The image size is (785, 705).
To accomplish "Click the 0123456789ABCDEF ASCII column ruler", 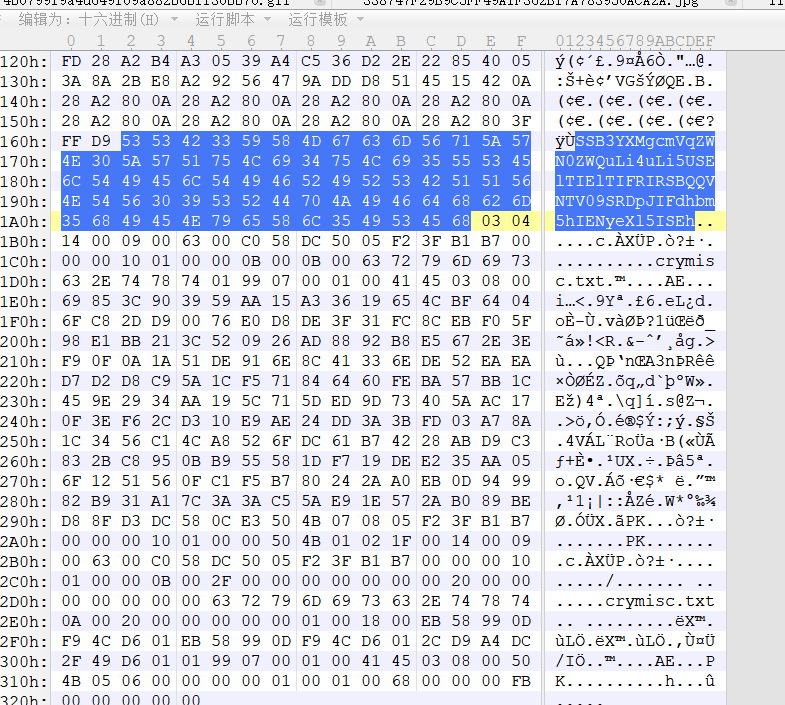I will coord(635,40).
